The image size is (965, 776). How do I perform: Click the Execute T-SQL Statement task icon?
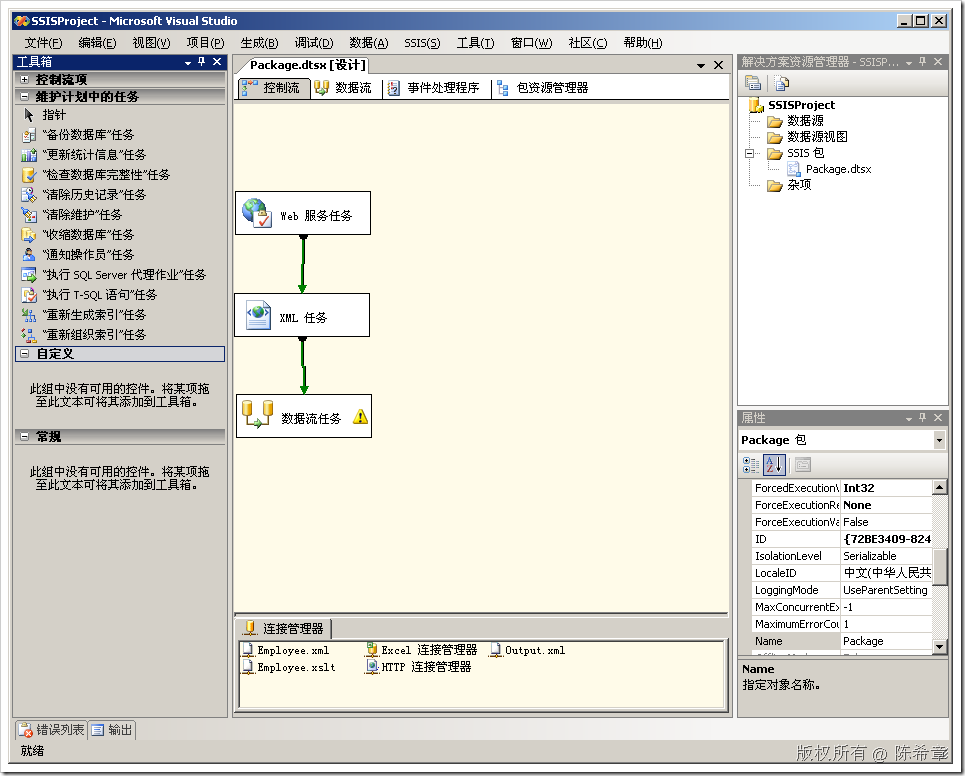pyautogui.click(x=28, y=295)
